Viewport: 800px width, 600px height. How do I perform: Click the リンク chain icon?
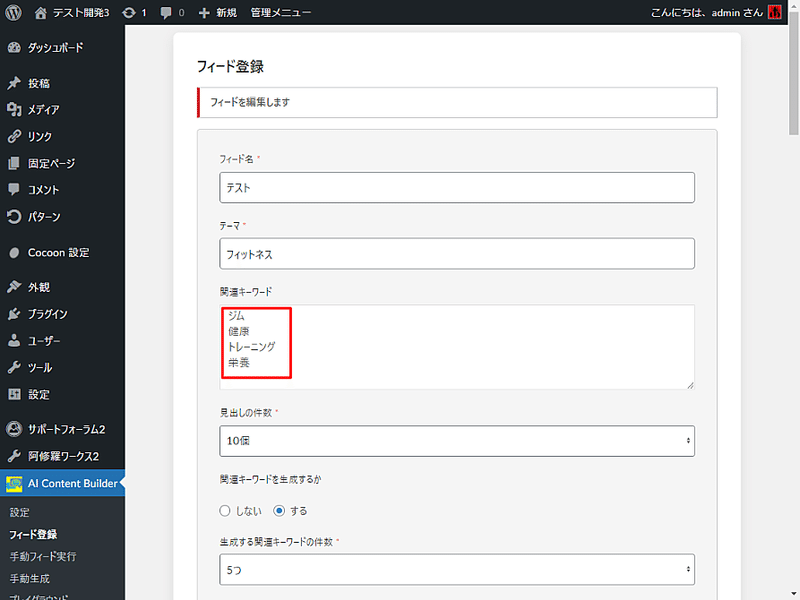click(x=14, y=136)
